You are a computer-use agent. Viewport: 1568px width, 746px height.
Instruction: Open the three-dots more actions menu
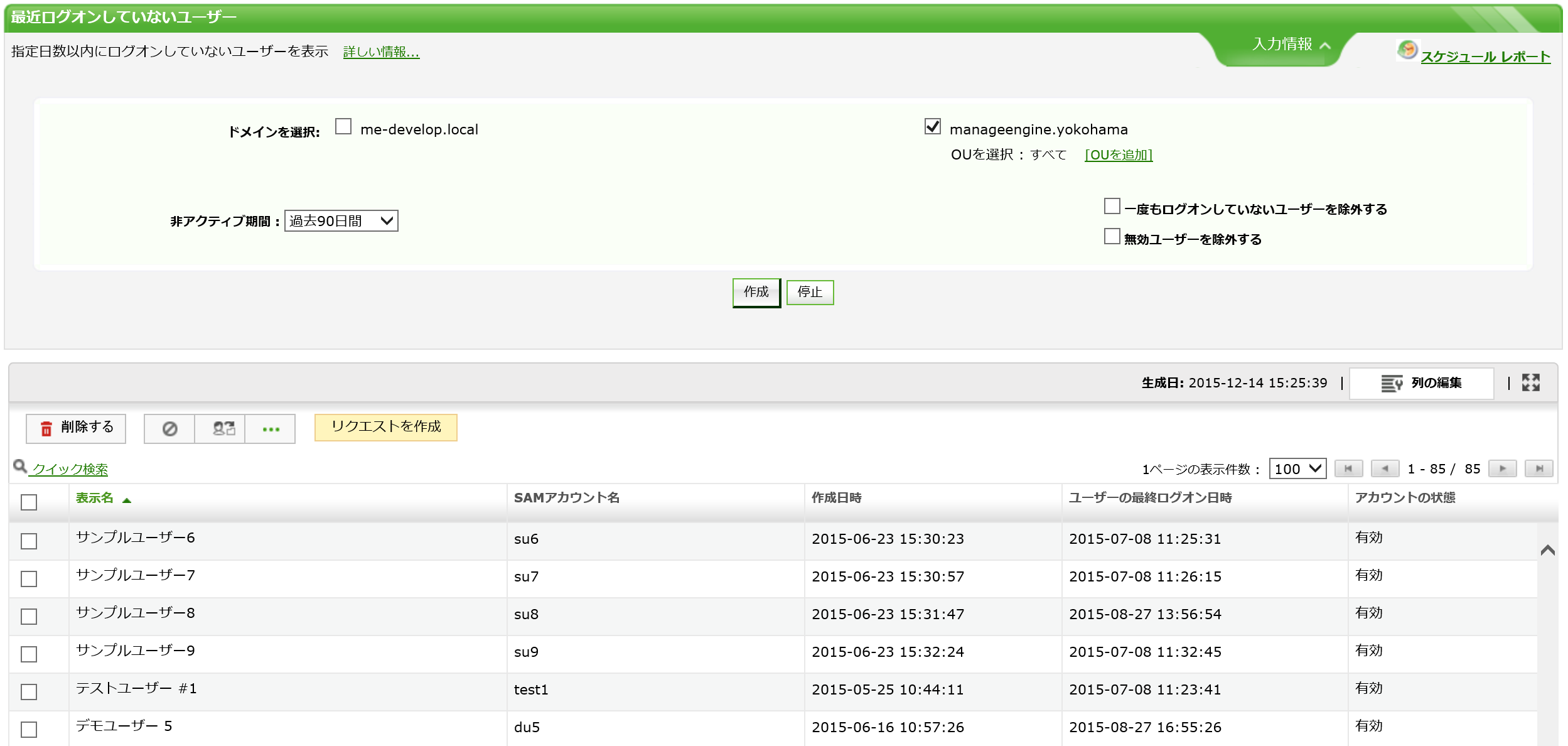[x=271, y=430]
